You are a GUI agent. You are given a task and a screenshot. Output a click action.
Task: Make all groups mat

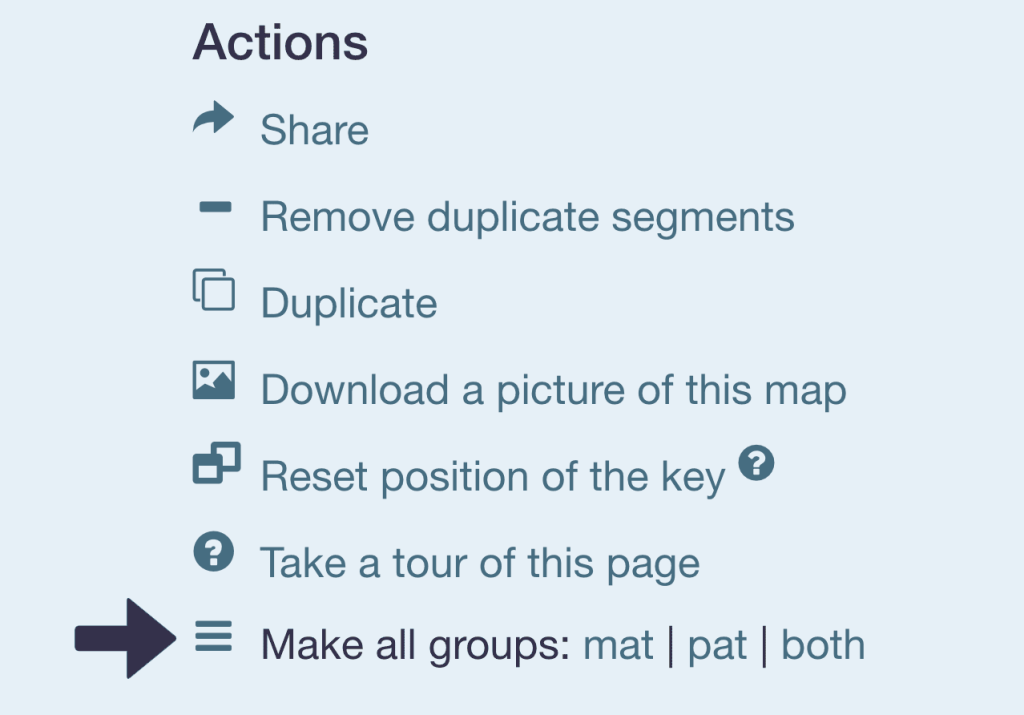618,646
